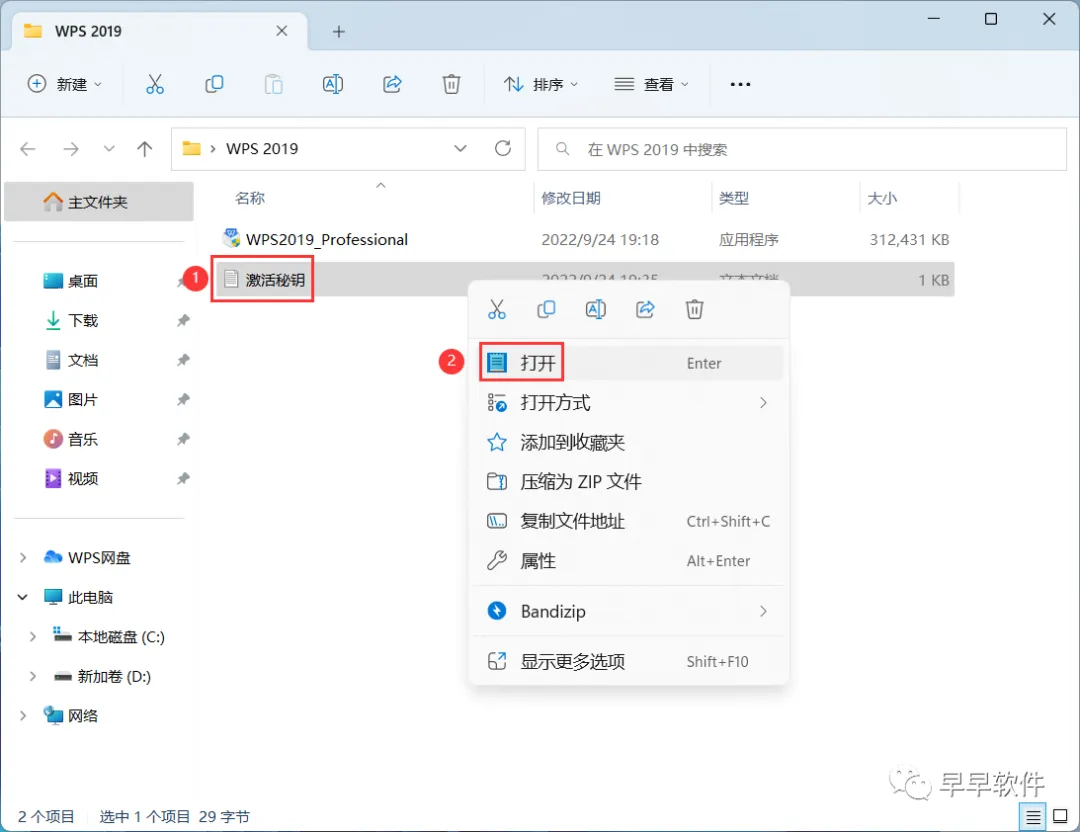Collapse the 此电脑 tree node
Screen dimensions: 1080x832
coord(23,597)
